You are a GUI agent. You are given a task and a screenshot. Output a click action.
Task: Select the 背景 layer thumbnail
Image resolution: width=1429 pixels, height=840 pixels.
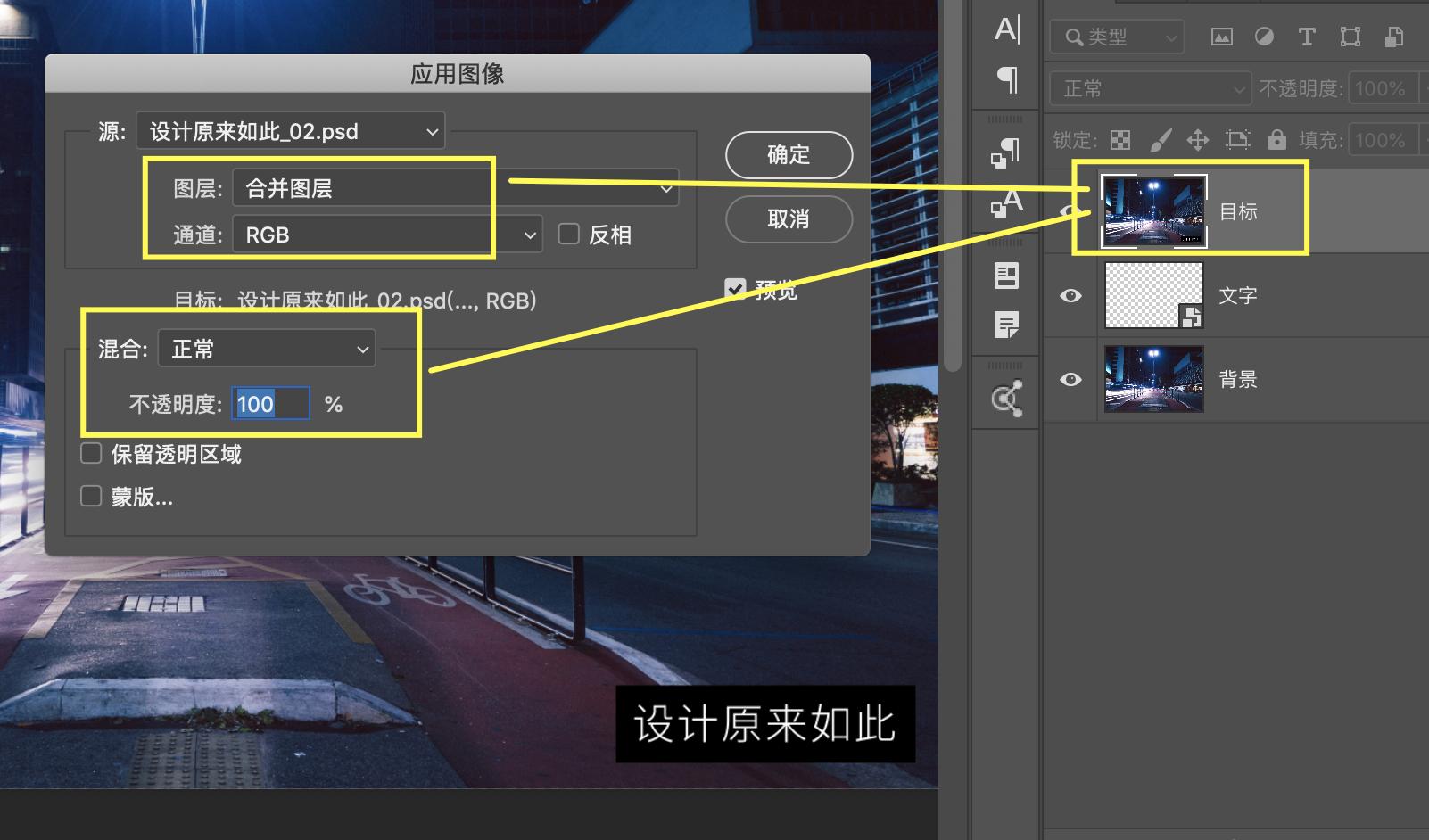tap(1153, 378)
